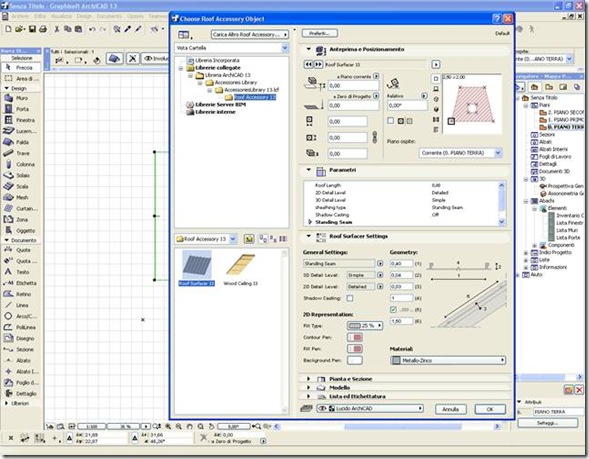The height and width of the screenshot is (459, 589).
Task: Toggle the chain link between dimension fields
Action: 375,137
